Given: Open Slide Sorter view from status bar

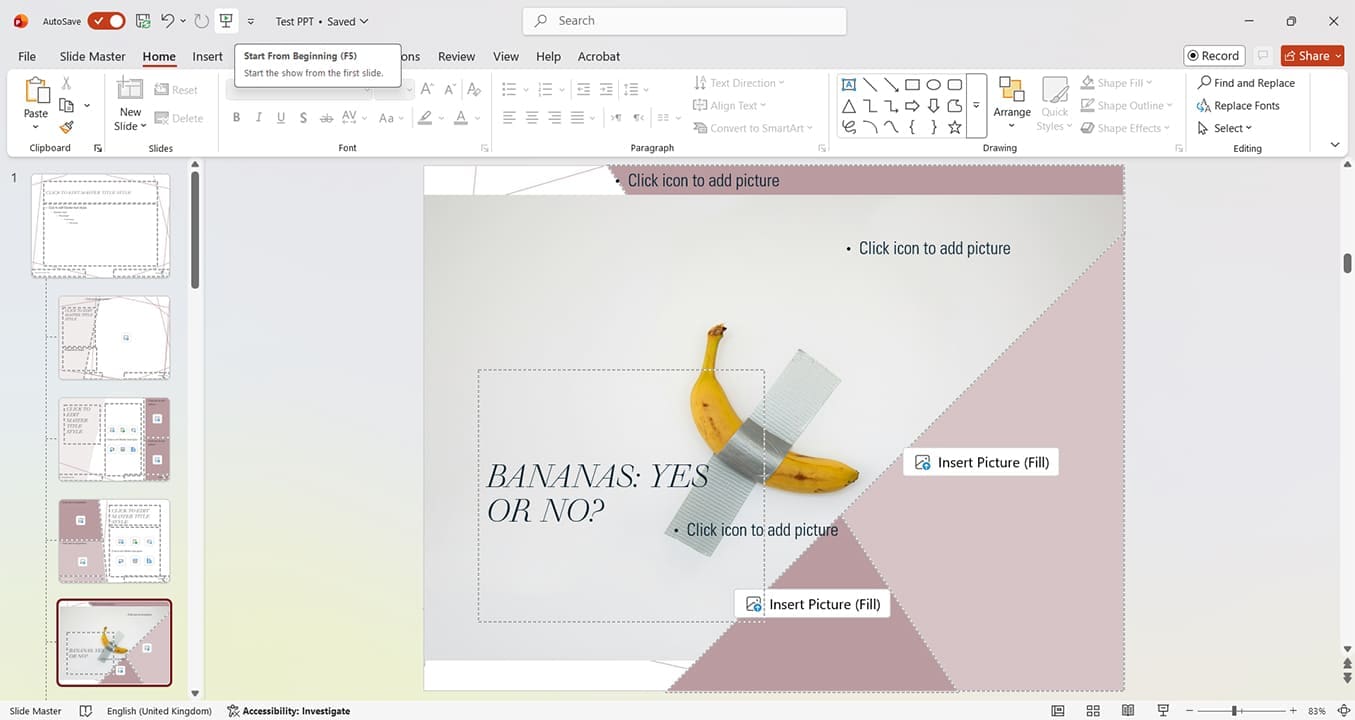Looking at the screenshot, I should coord(1093,711).
